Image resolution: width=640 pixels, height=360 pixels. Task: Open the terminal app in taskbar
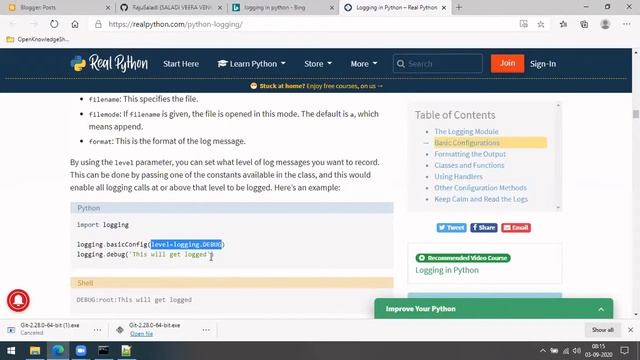[x=104, y=351]
